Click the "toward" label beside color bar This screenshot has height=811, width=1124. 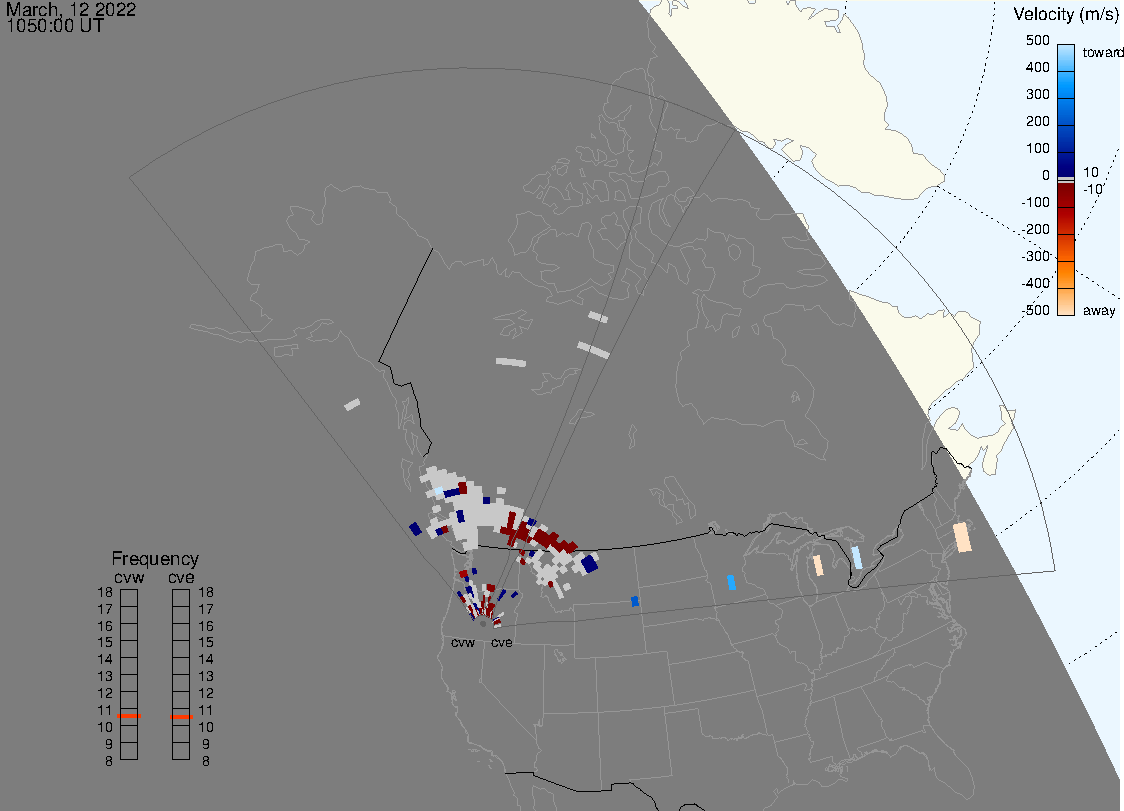click(x=1102, y=52)
